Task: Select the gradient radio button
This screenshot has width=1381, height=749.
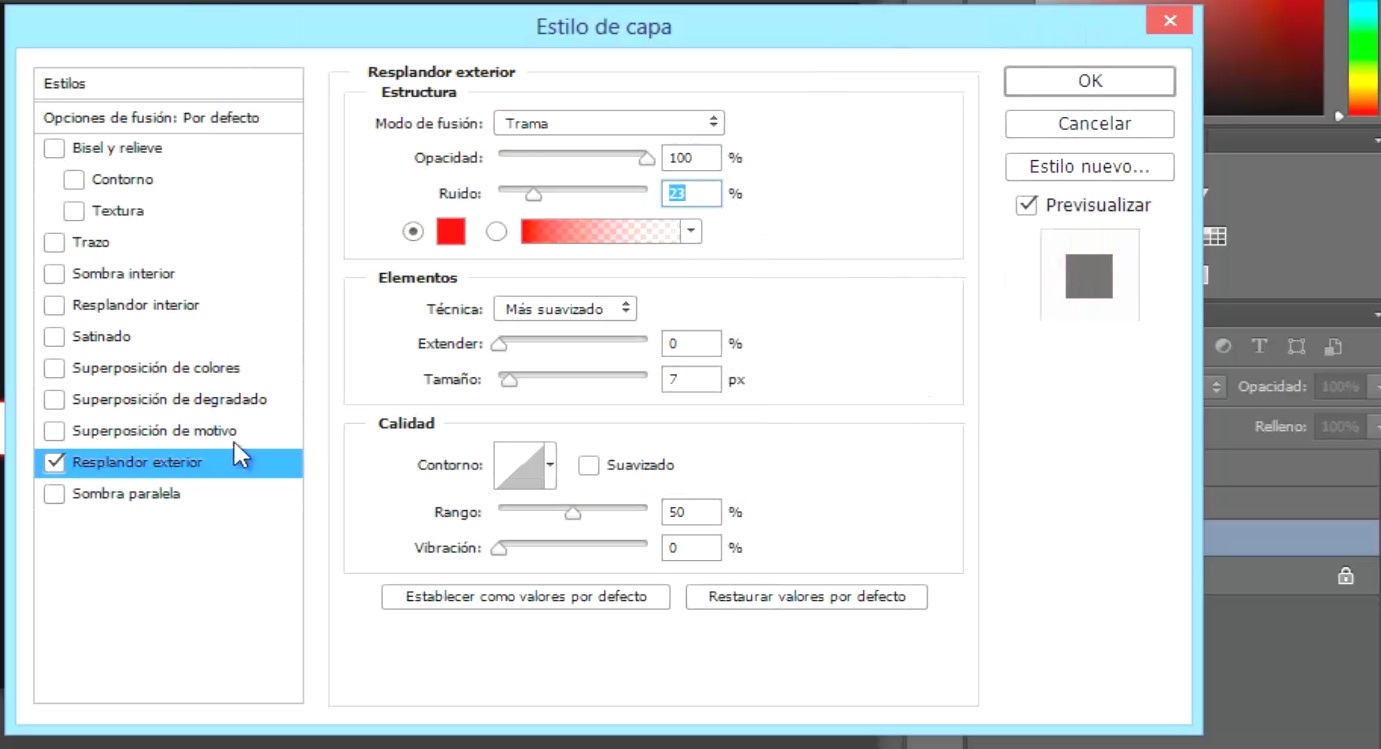Action: (x=496, y=232)
